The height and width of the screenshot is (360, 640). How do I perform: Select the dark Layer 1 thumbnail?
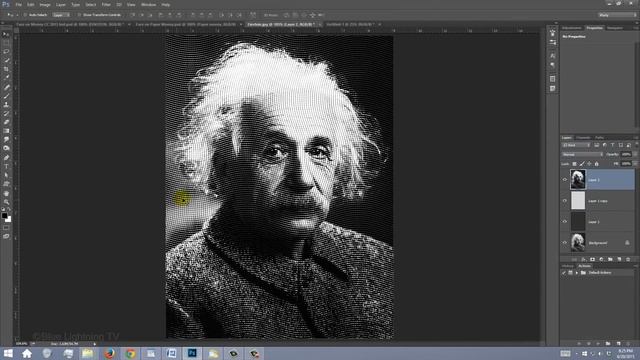coord(578,222)
